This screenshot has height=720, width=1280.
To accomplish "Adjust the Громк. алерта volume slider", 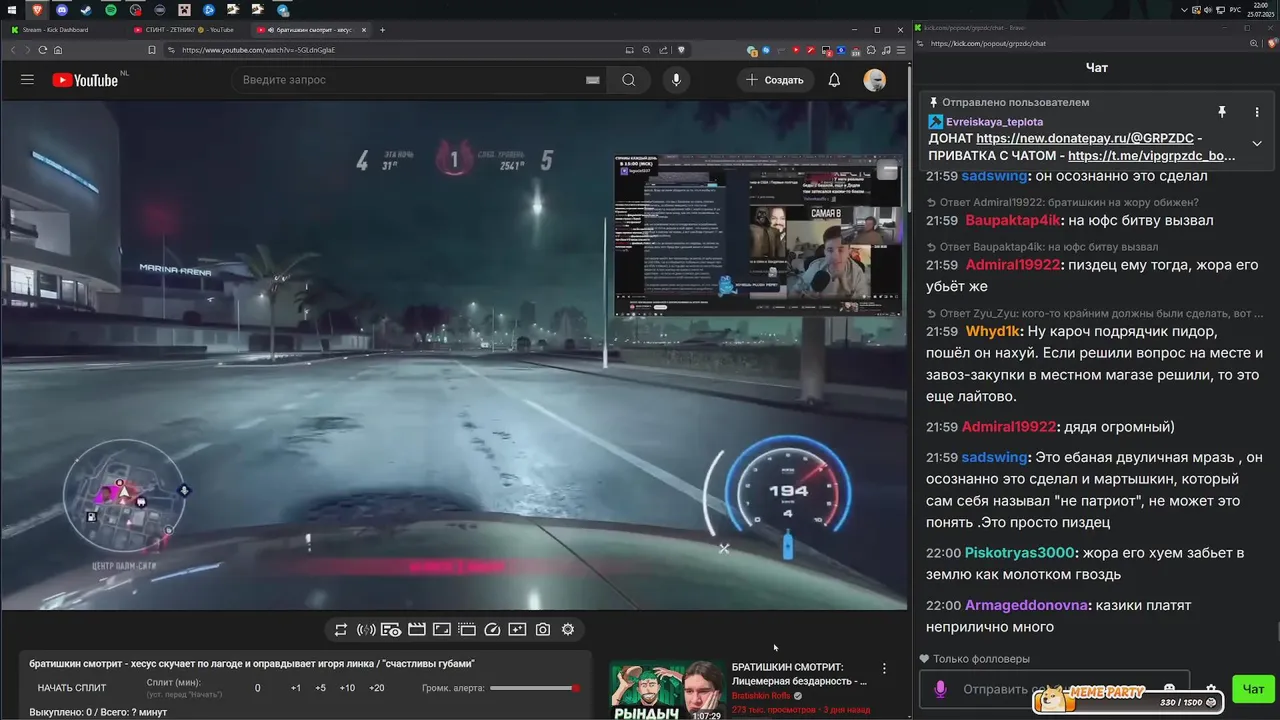I will pos(535,688).
